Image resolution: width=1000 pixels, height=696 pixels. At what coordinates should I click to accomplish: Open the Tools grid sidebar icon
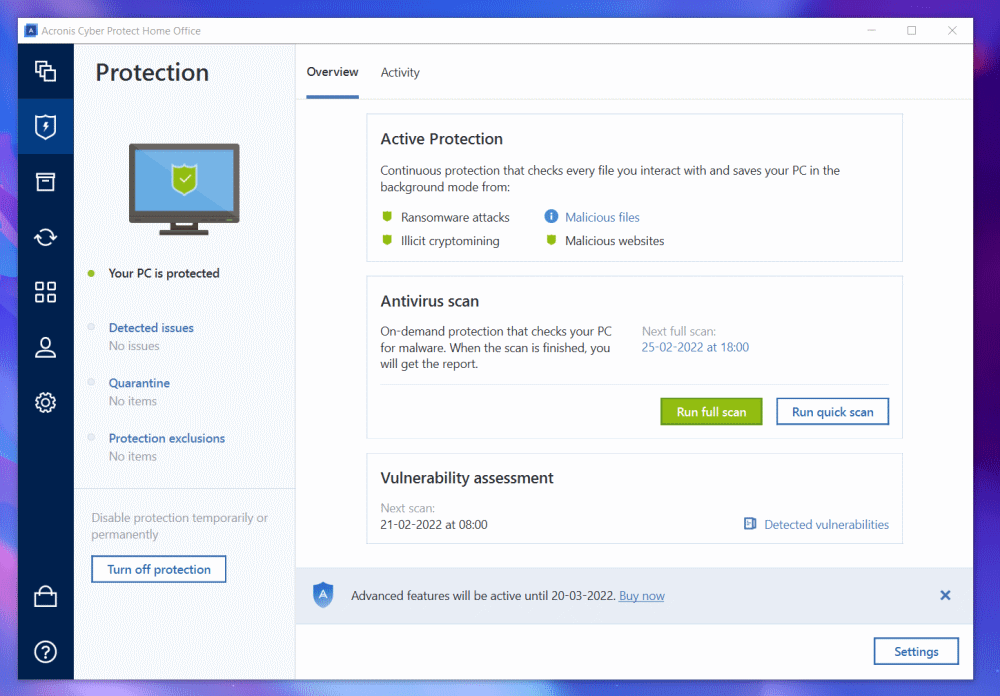click(45, 292)
